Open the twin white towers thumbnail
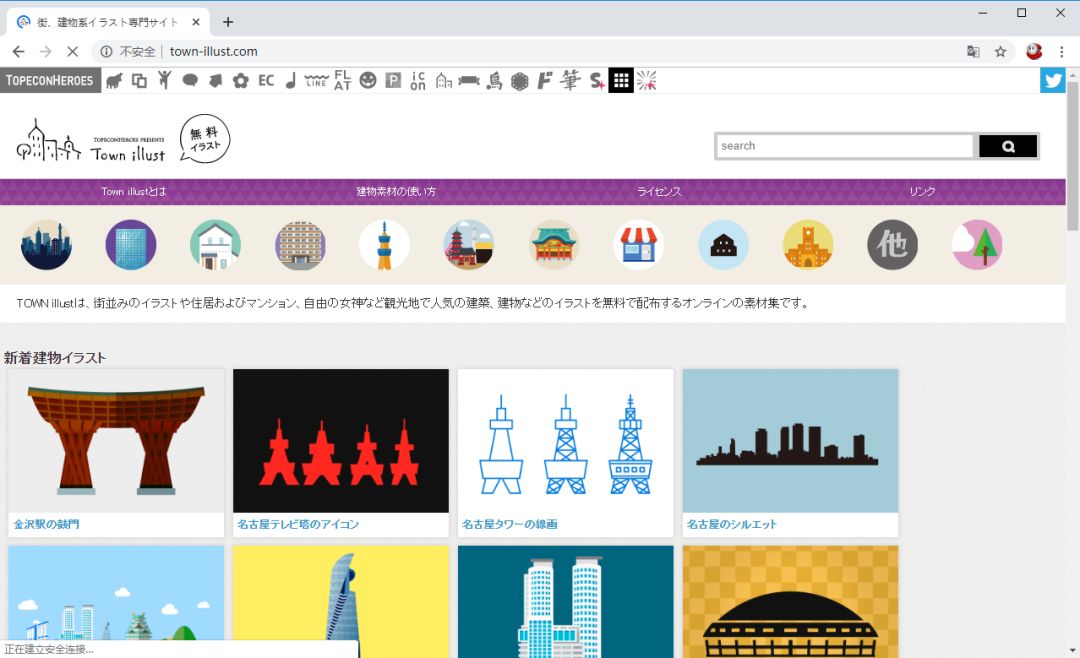 point(565,602)
